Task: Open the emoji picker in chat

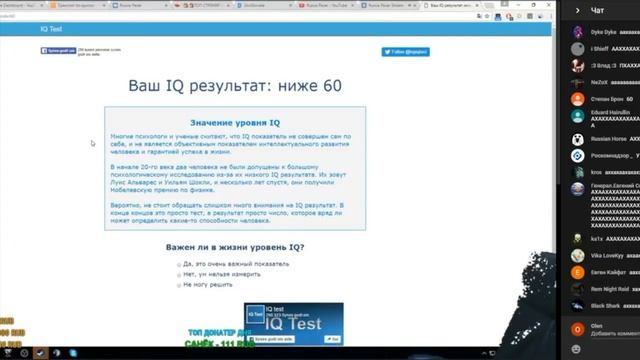Action: (576, 349)
